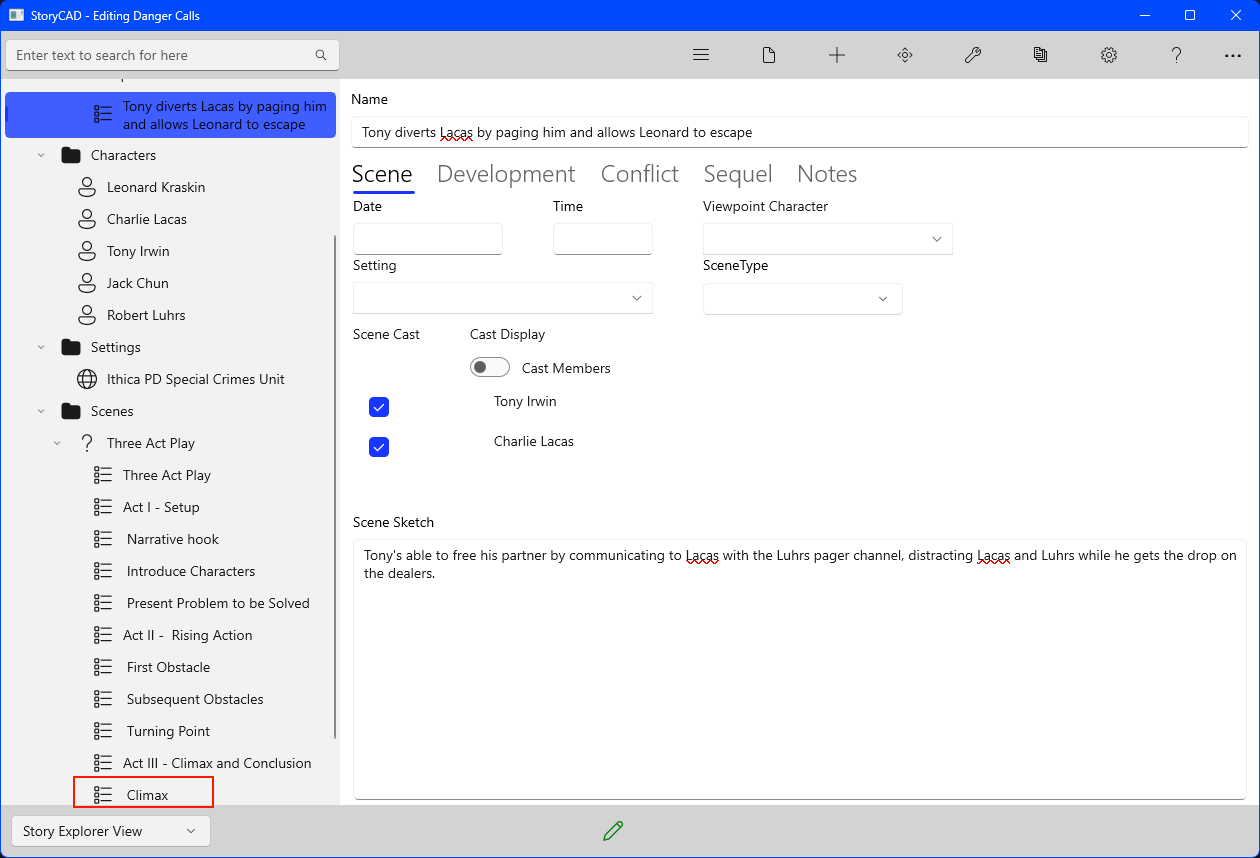Click the file document icon in toolbar
This screenshot has height=858, width=1260.
pyautogui.click(x=769, y=55)
